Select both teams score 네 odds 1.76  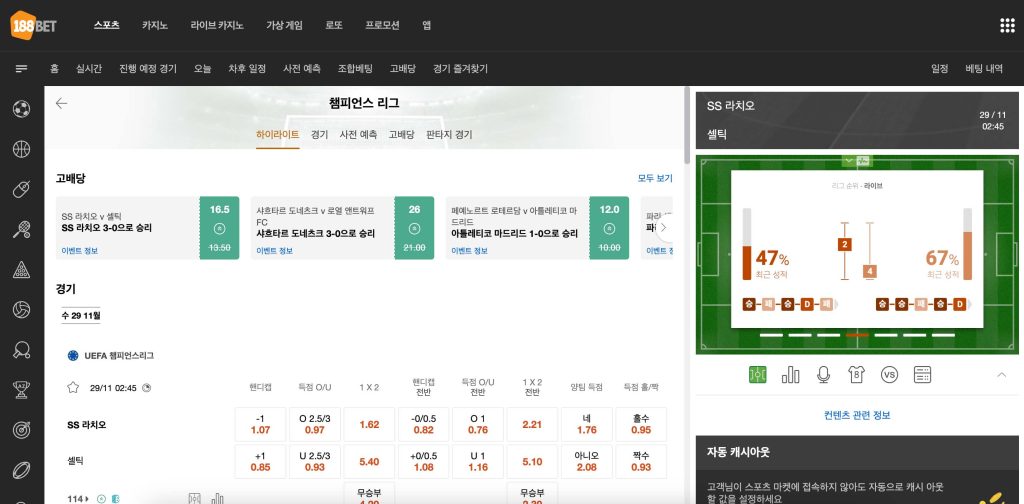pos(586,424)
